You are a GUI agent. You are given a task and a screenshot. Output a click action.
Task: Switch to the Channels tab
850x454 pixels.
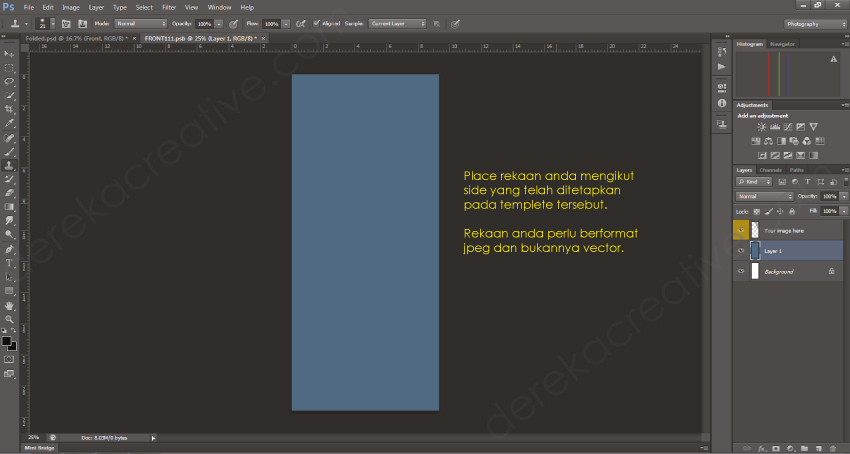click(770, 170)
